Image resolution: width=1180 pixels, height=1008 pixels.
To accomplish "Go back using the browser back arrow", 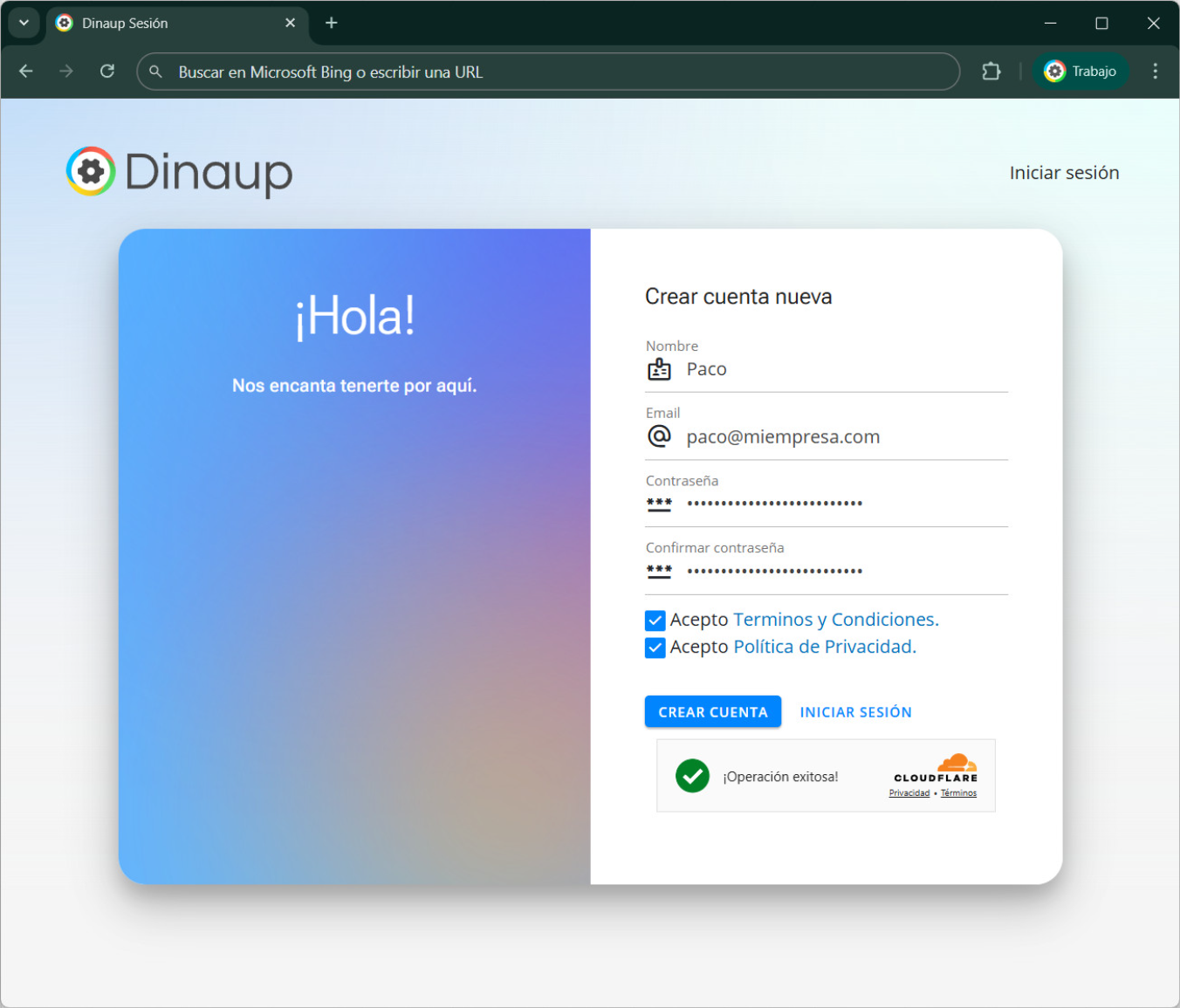I will pyautogui.click(x=26, y=72).
